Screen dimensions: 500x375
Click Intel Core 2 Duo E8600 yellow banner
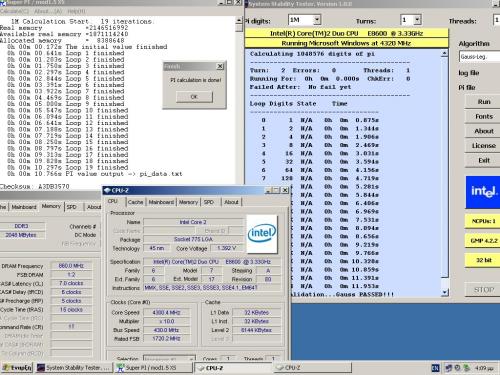coord(346,33)
